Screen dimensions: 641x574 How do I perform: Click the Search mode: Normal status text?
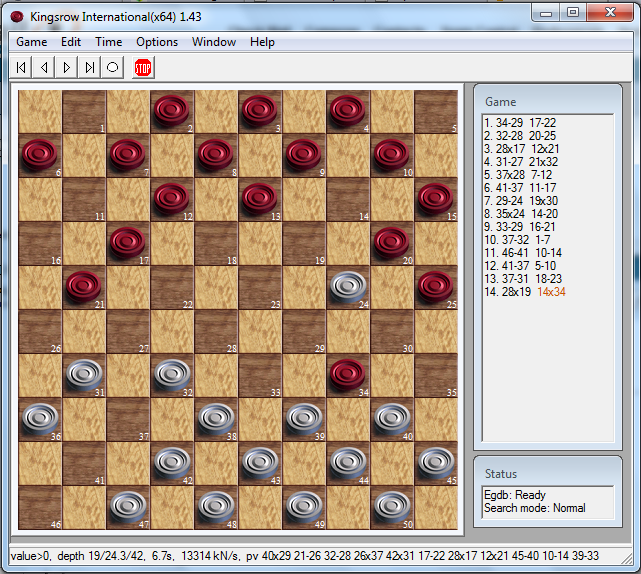click(x=535, y=508)
